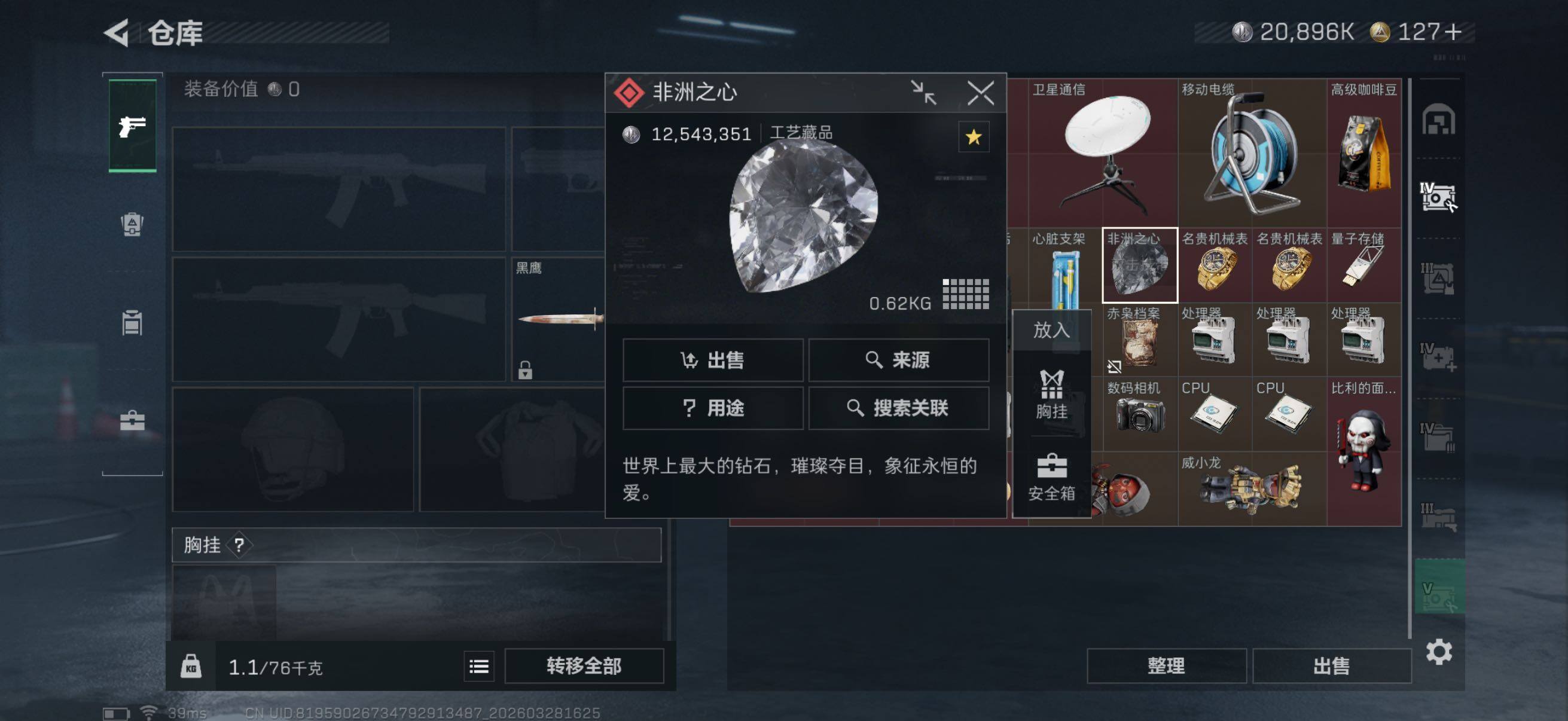Viewport: 1568px width, 721px height.
Task: Click 搜索关联 to search related items
Action: (x=898, y=408)
